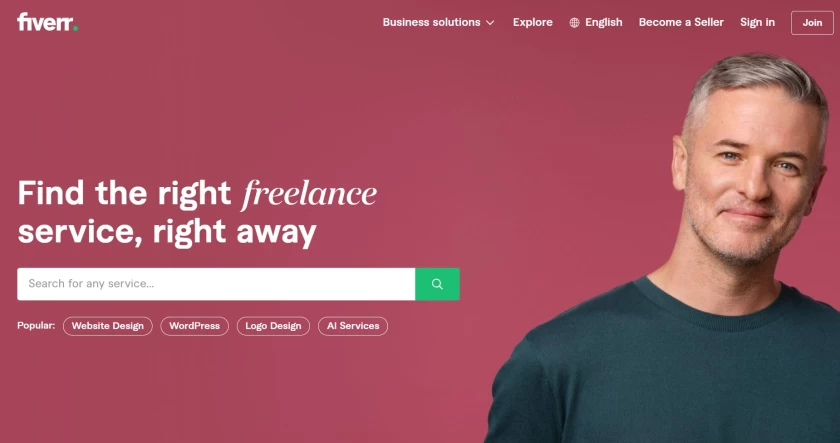Click the fiverr logo wordmark
840x443 pixels.
pos(47,22)
